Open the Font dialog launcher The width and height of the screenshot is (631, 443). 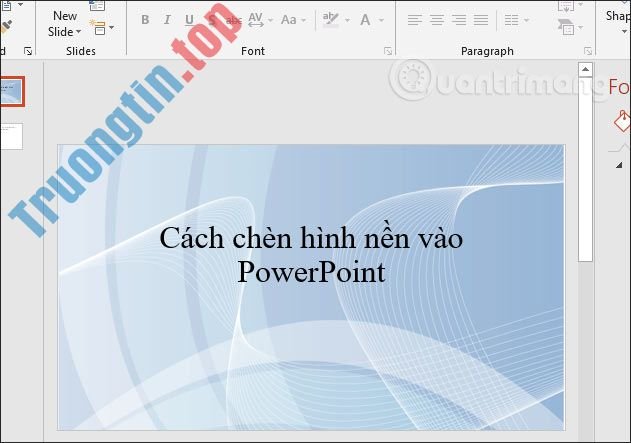(388, 51)
